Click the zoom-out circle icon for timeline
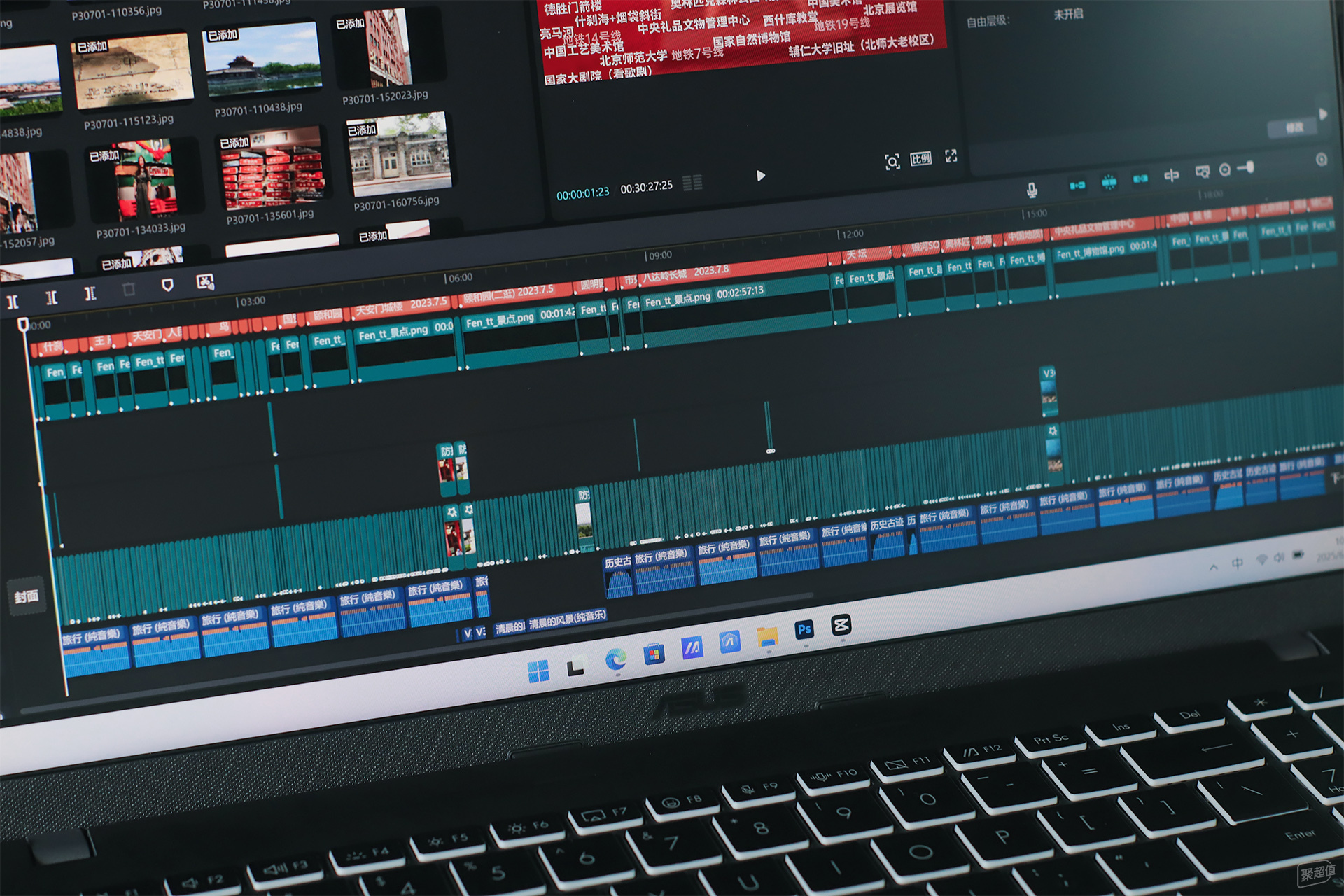Image resolution: width=1344 pixels, height=896 pixels. [x=1225, y=169]
